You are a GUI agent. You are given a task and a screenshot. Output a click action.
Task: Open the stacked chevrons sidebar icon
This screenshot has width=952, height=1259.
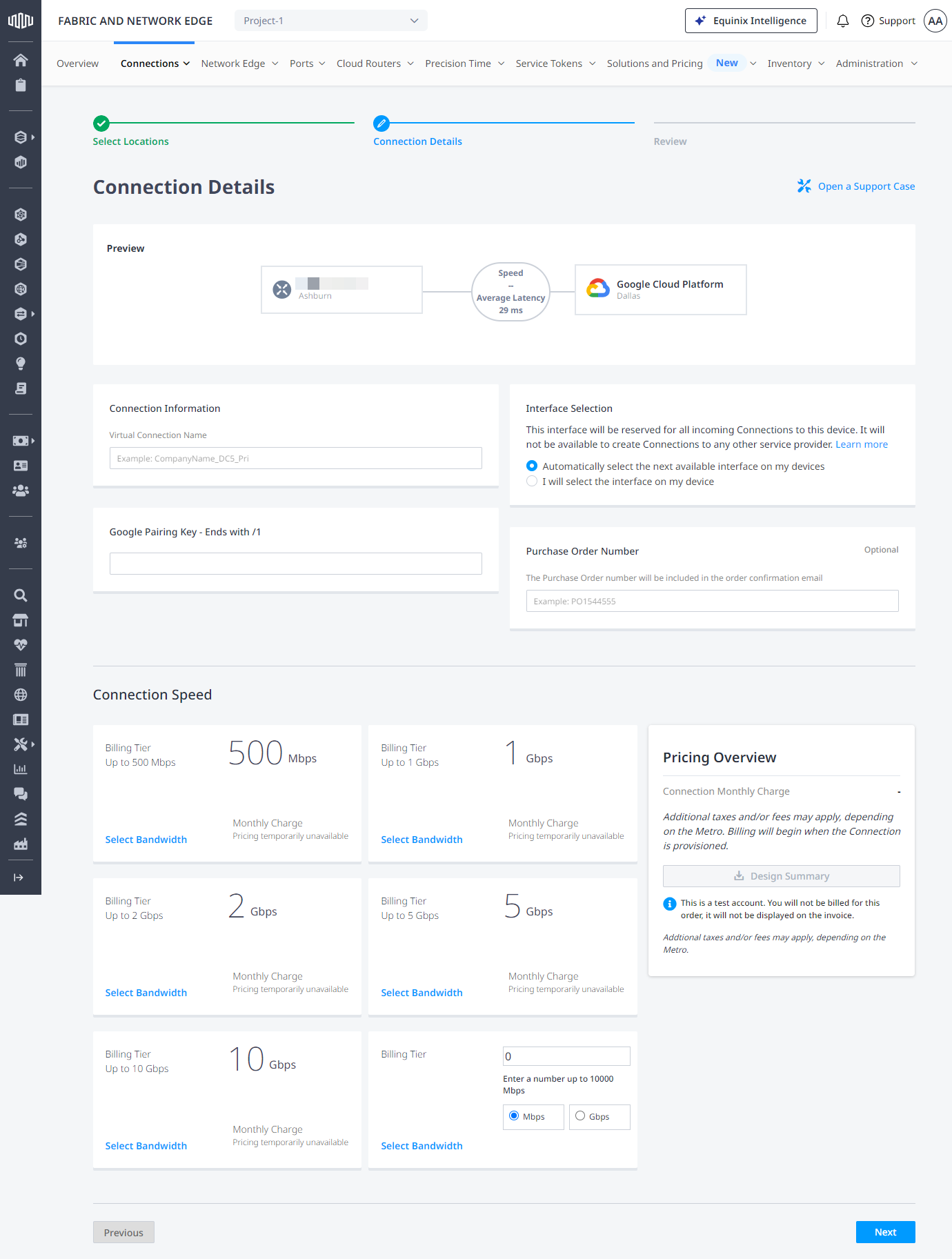tap(21, 819)
